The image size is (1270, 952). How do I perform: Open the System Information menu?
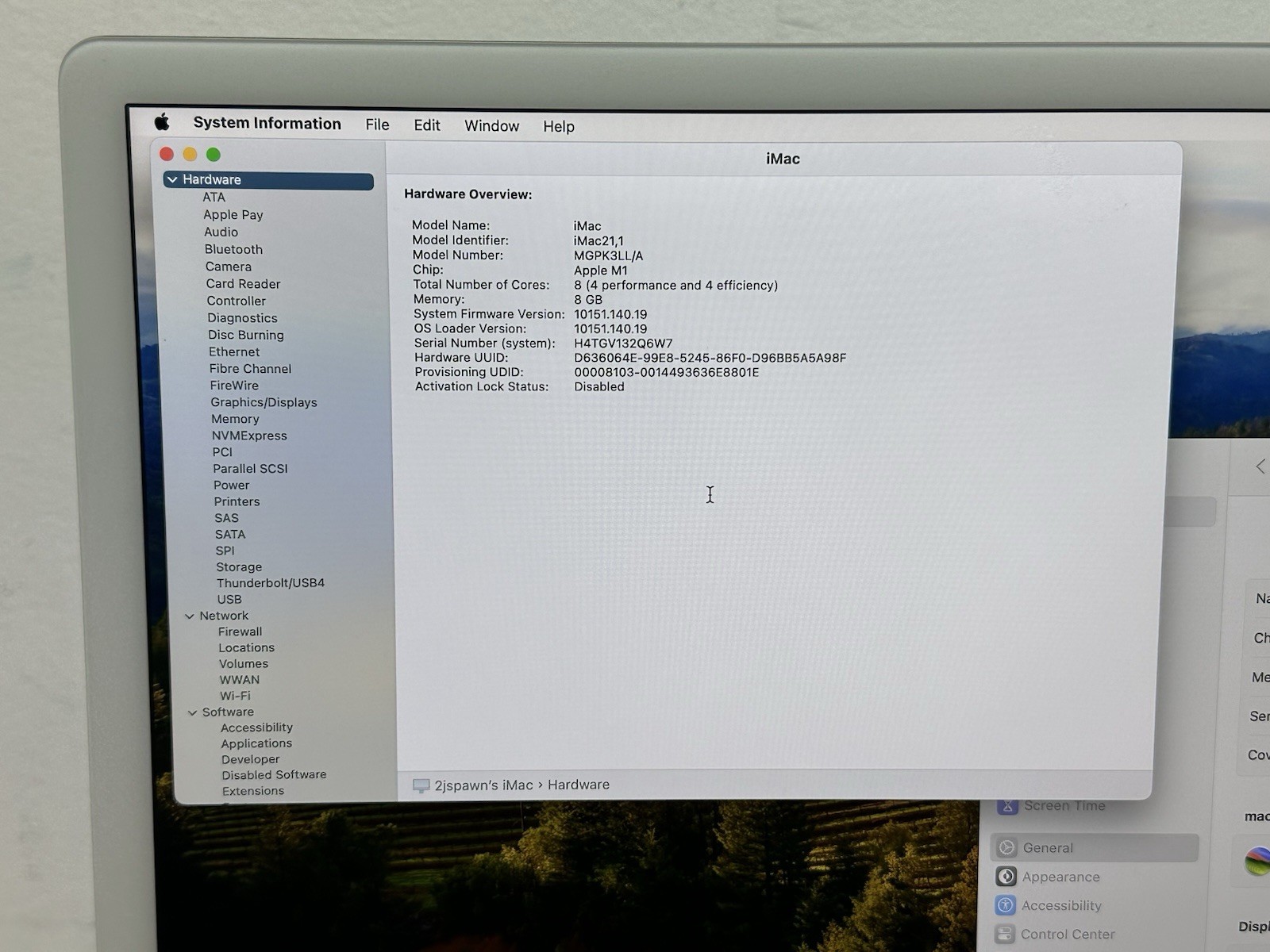(267, 123)
